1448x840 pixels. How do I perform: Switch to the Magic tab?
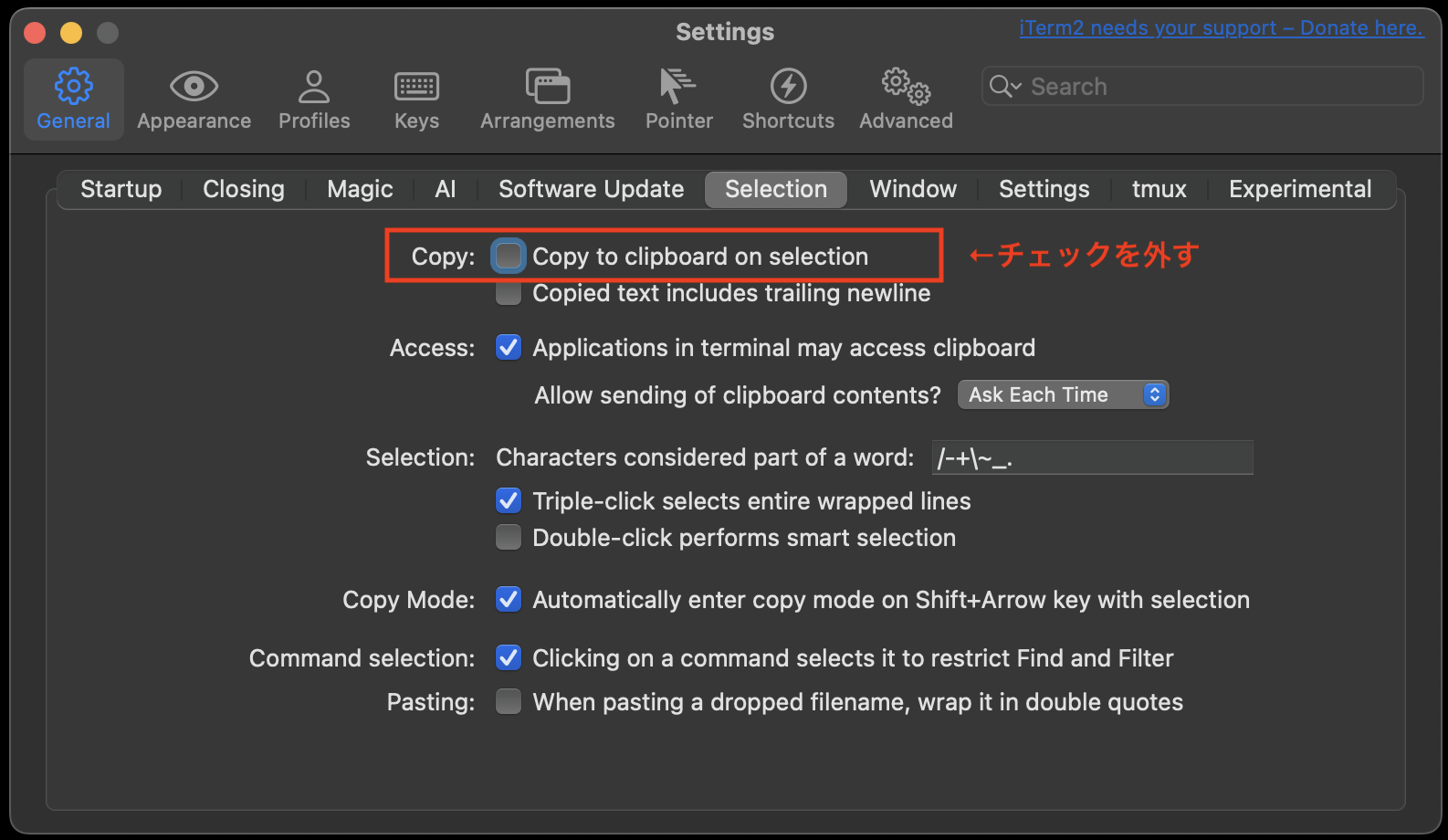pos(360,189)
